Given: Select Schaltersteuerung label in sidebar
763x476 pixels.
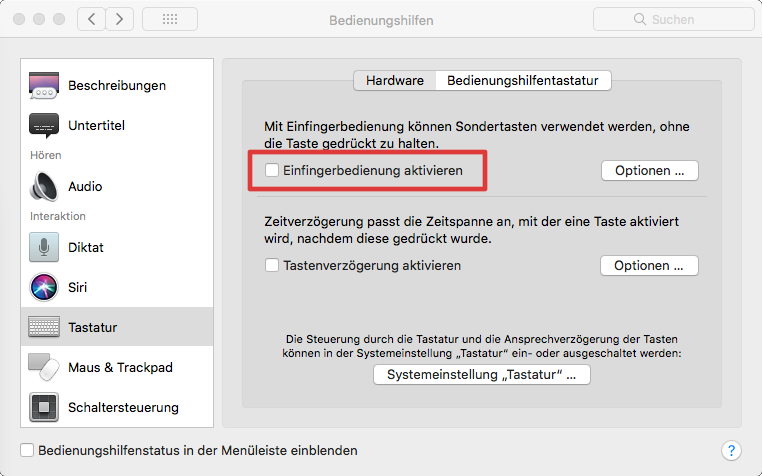Looking at the screenshot, I should [x=123, y=407].
